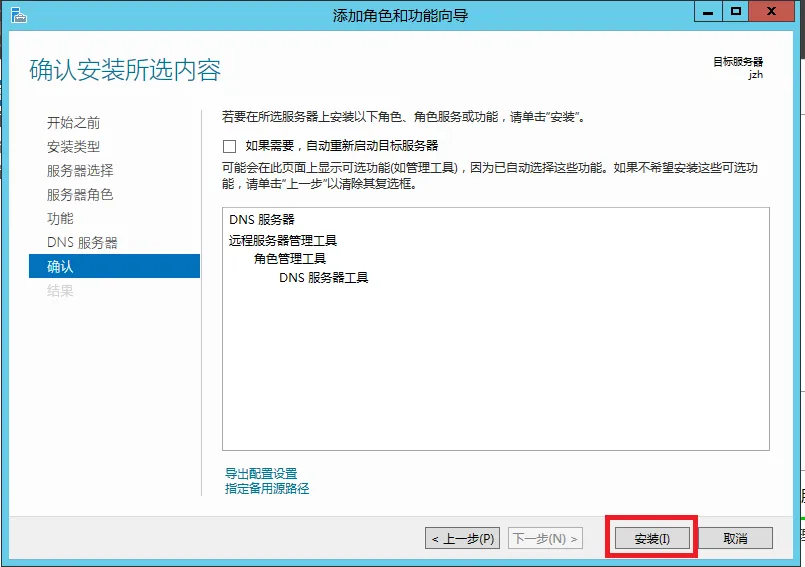The width and height of the screenshot is (805, 567).
Task: Maximize the wizard window
Action: click(736, 12)
